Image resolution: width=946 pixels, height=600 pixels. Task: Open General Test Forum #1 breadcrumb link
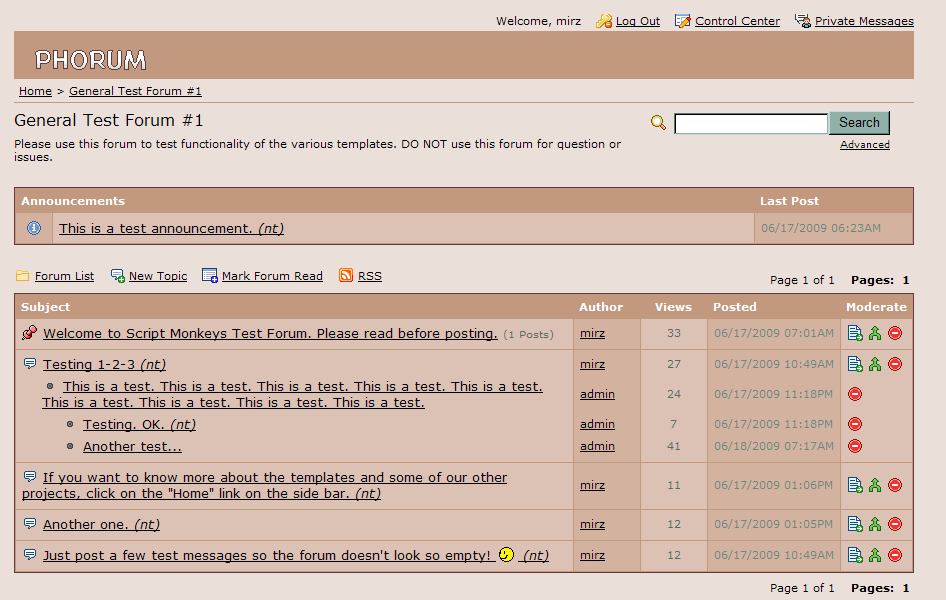pos(135,91)
